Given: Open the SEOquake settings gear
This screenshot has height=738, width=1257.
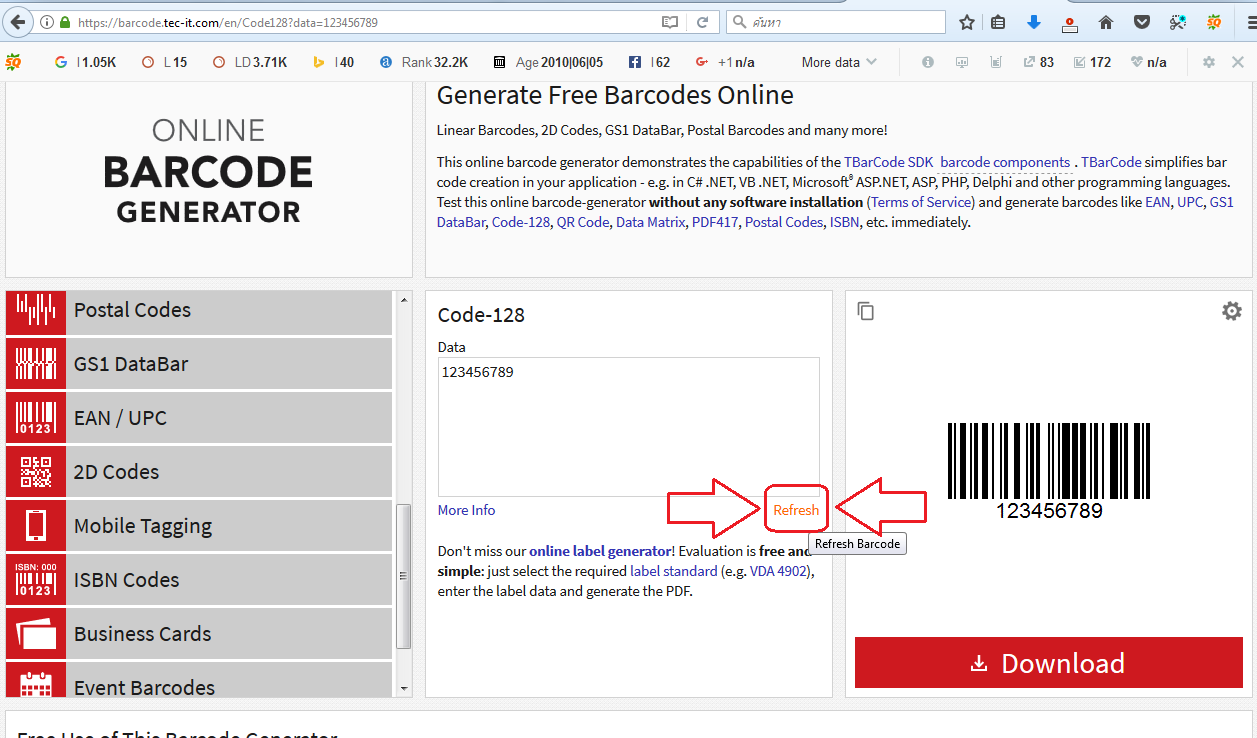Looking at the screenshot, I should tap(1209, 62).
